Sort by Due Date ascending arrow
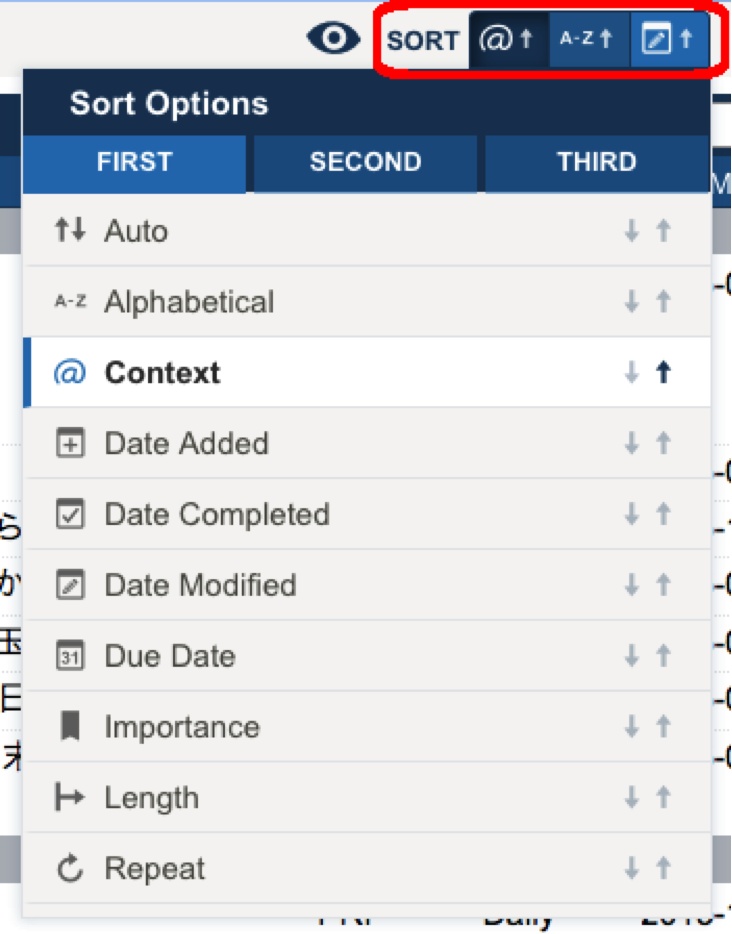 pyautogui.click(x=663, y=657)
